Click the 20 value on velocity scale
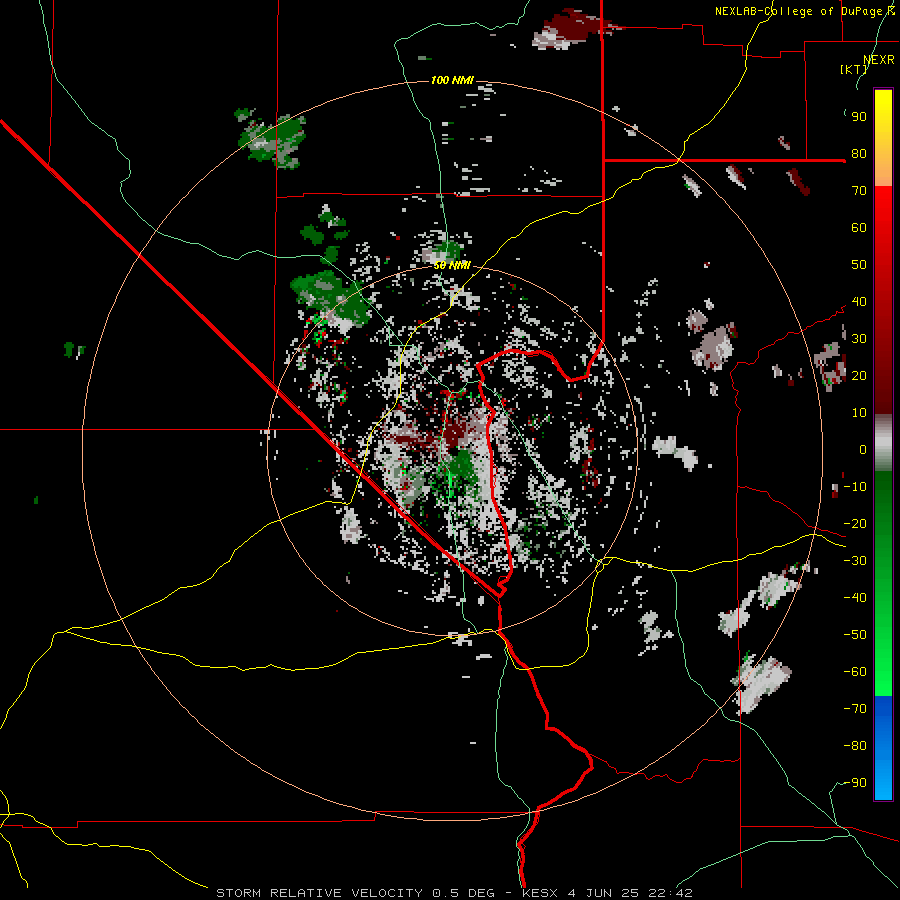Viewport: 900px width, 900px height. coord(859,376)
